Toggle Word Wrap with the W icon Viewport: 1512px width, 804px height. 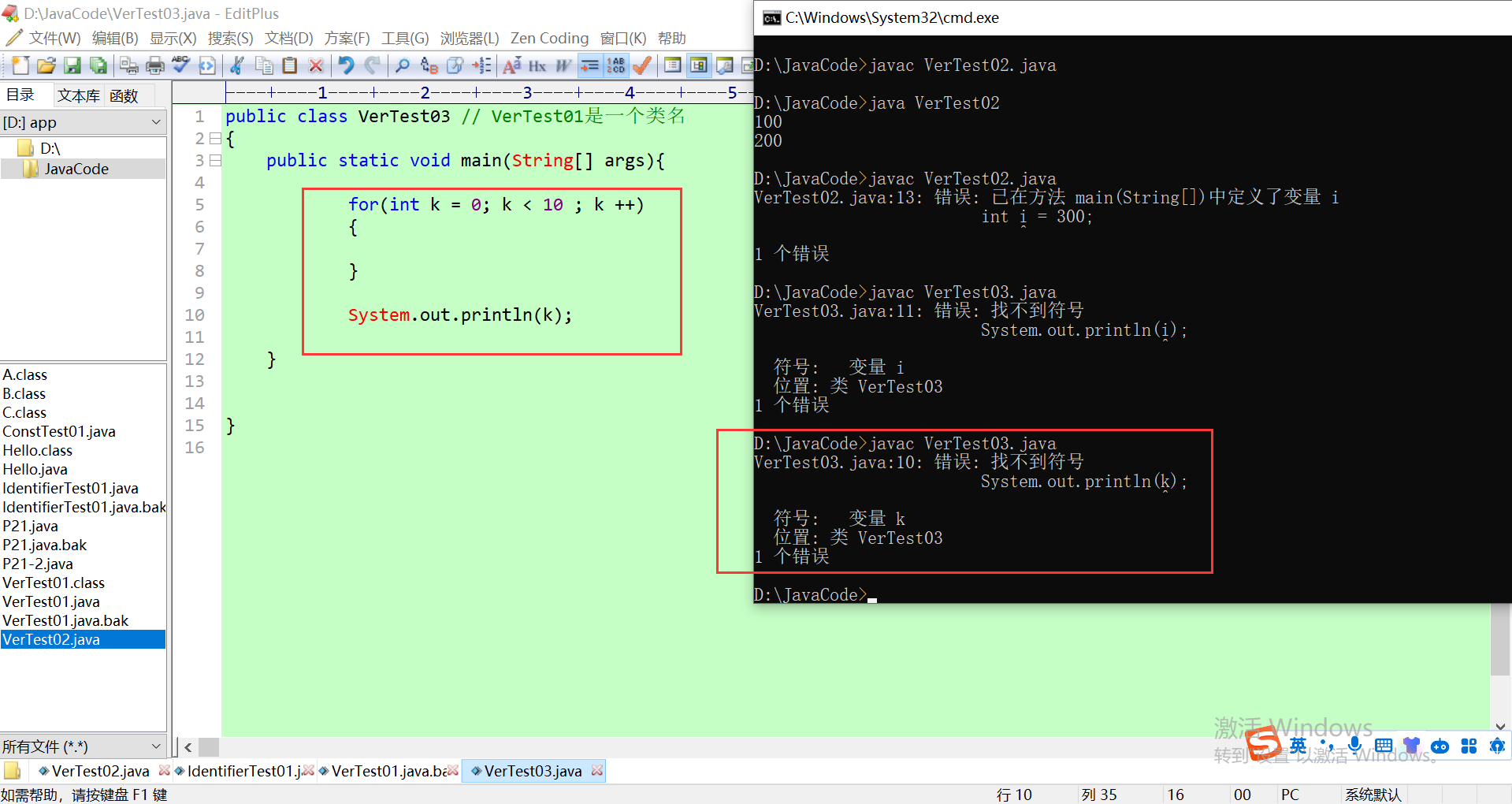(x=563, y=65)
